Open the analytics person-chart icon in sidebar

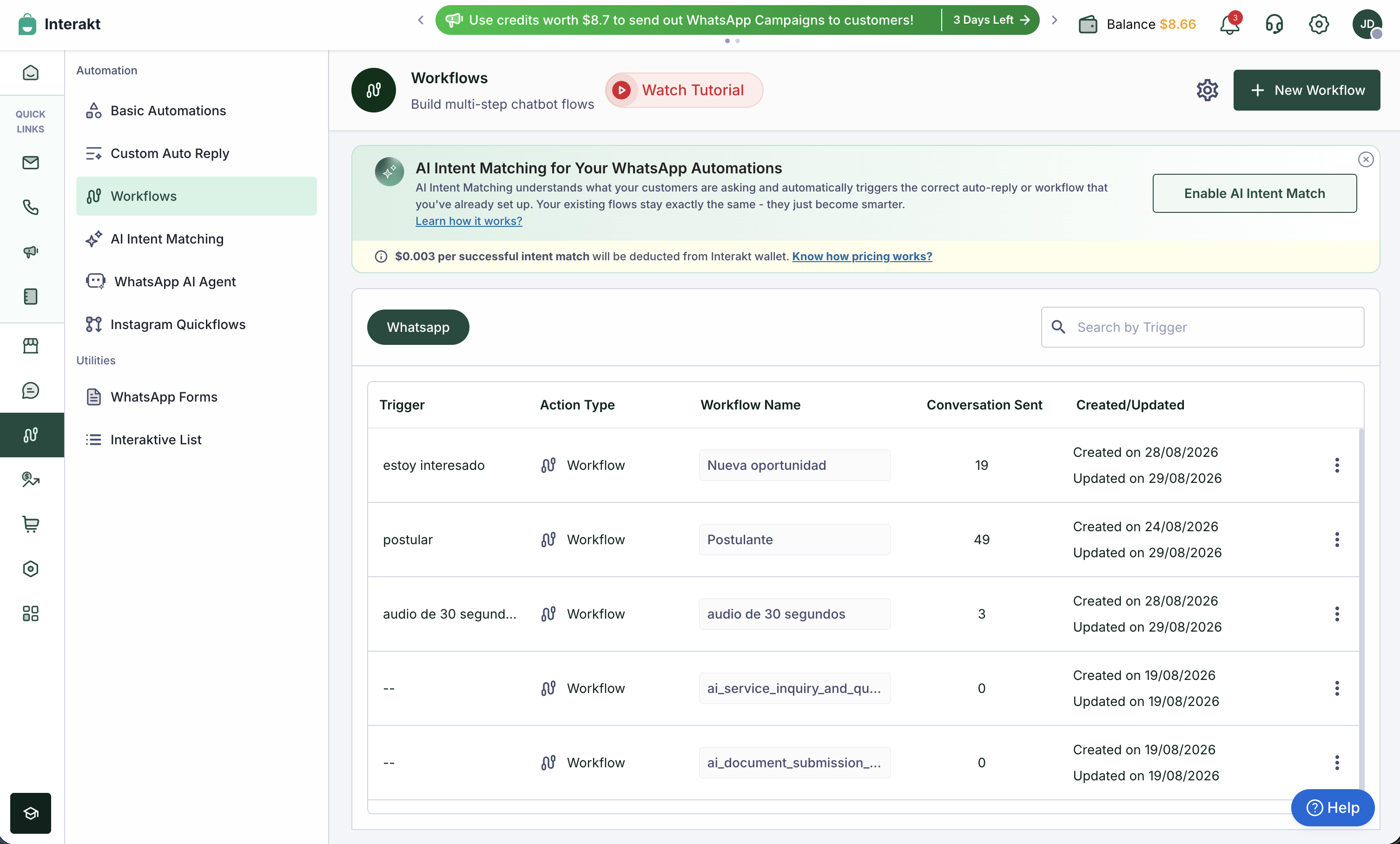pos(31,479)
